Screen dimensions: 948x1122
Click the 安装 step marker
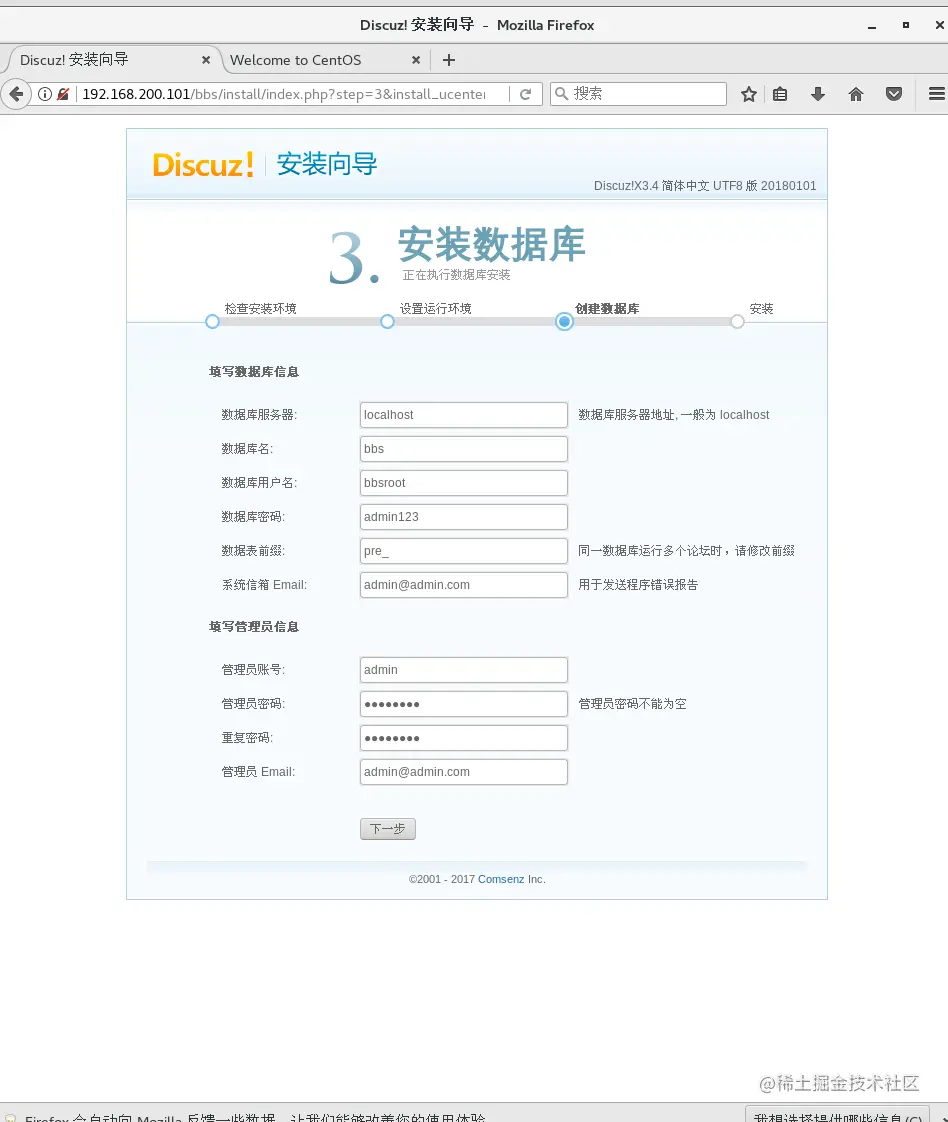tap(738, 321)
